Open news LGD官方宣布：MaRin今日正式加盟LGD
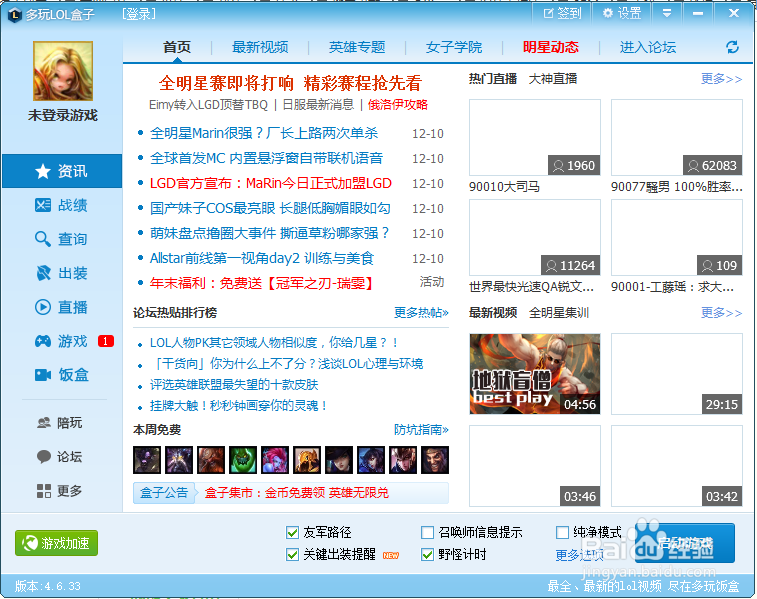Viewport: 757px width, 599px height. [x=270, y=183]
